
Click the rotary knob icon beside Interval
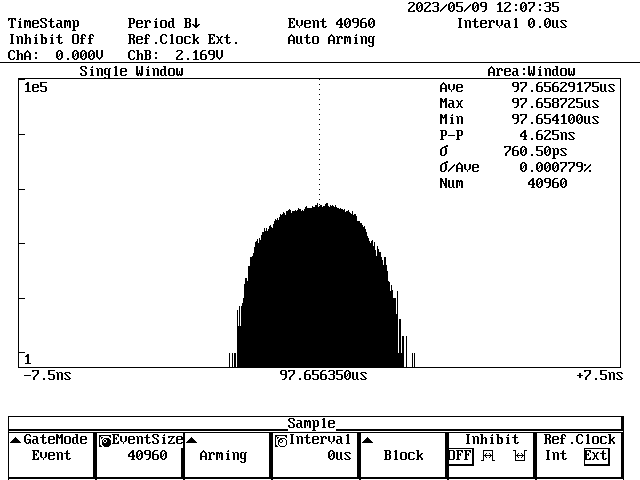(281, 440)
